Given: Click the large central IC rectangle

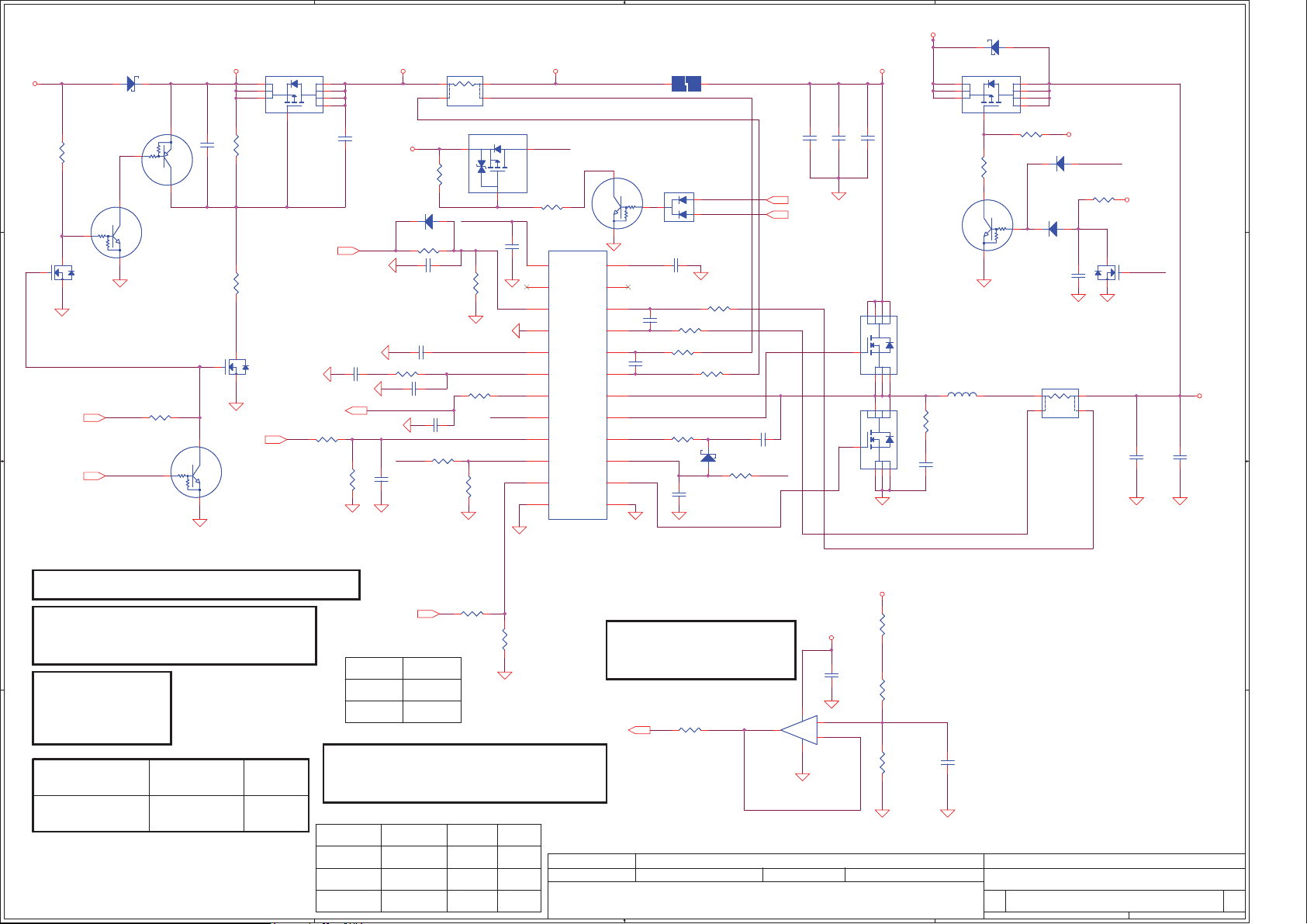Looking at the screenshot, I should (x=577, y=385).
